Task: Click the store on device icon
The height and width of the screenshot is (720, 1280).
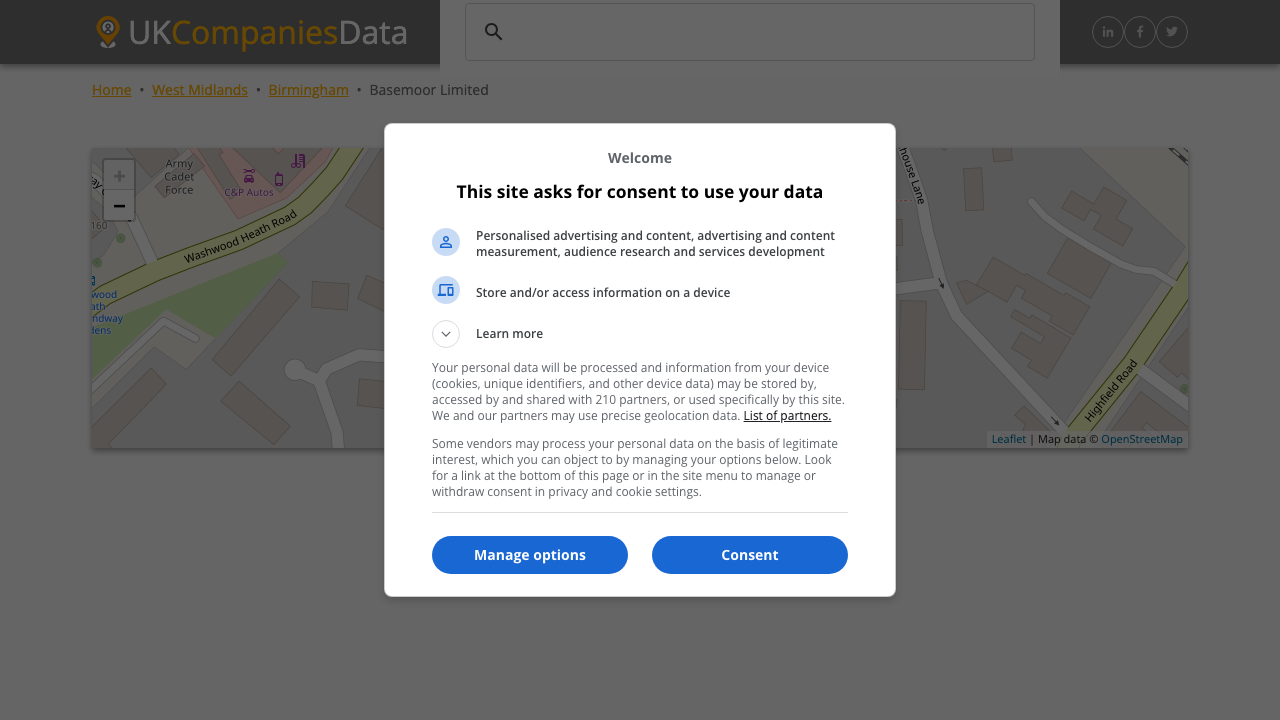Action: click(446, 290)
